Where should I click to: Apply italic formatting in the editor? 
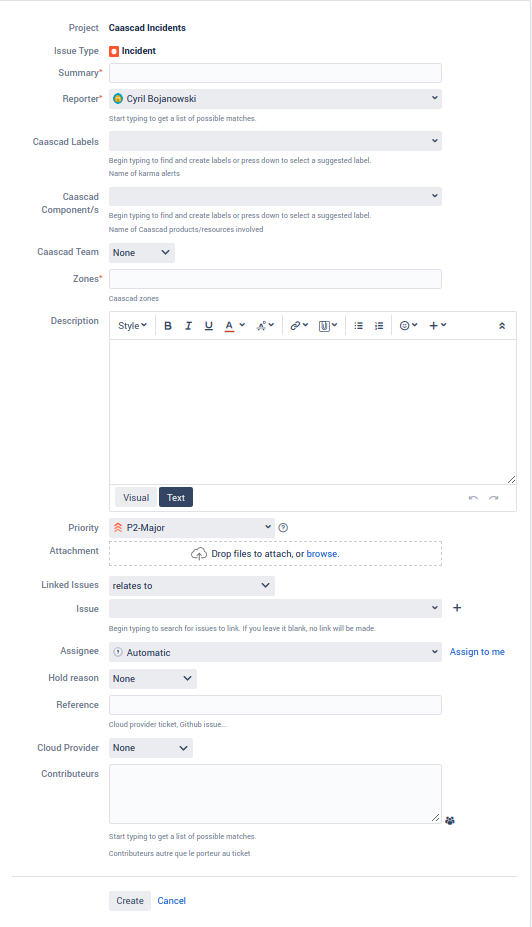pos(188,326)
